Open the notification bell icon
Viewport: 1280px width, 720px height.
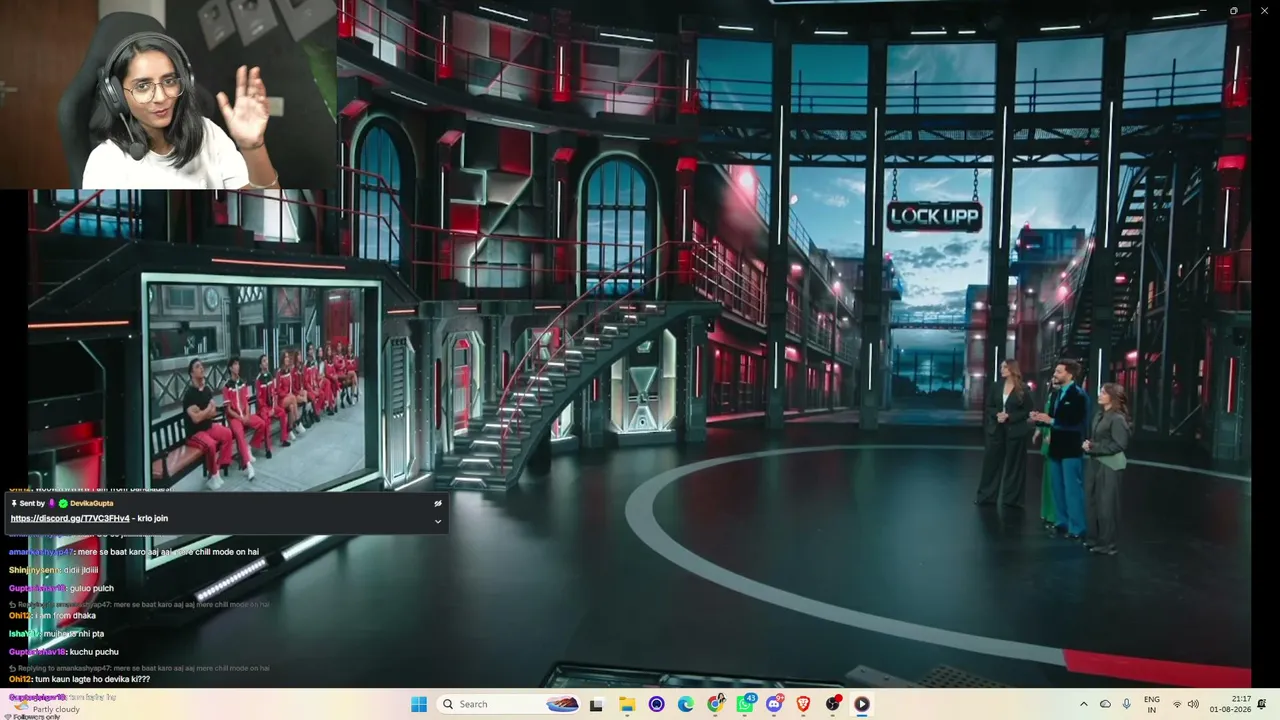(x=1262, y=704)
